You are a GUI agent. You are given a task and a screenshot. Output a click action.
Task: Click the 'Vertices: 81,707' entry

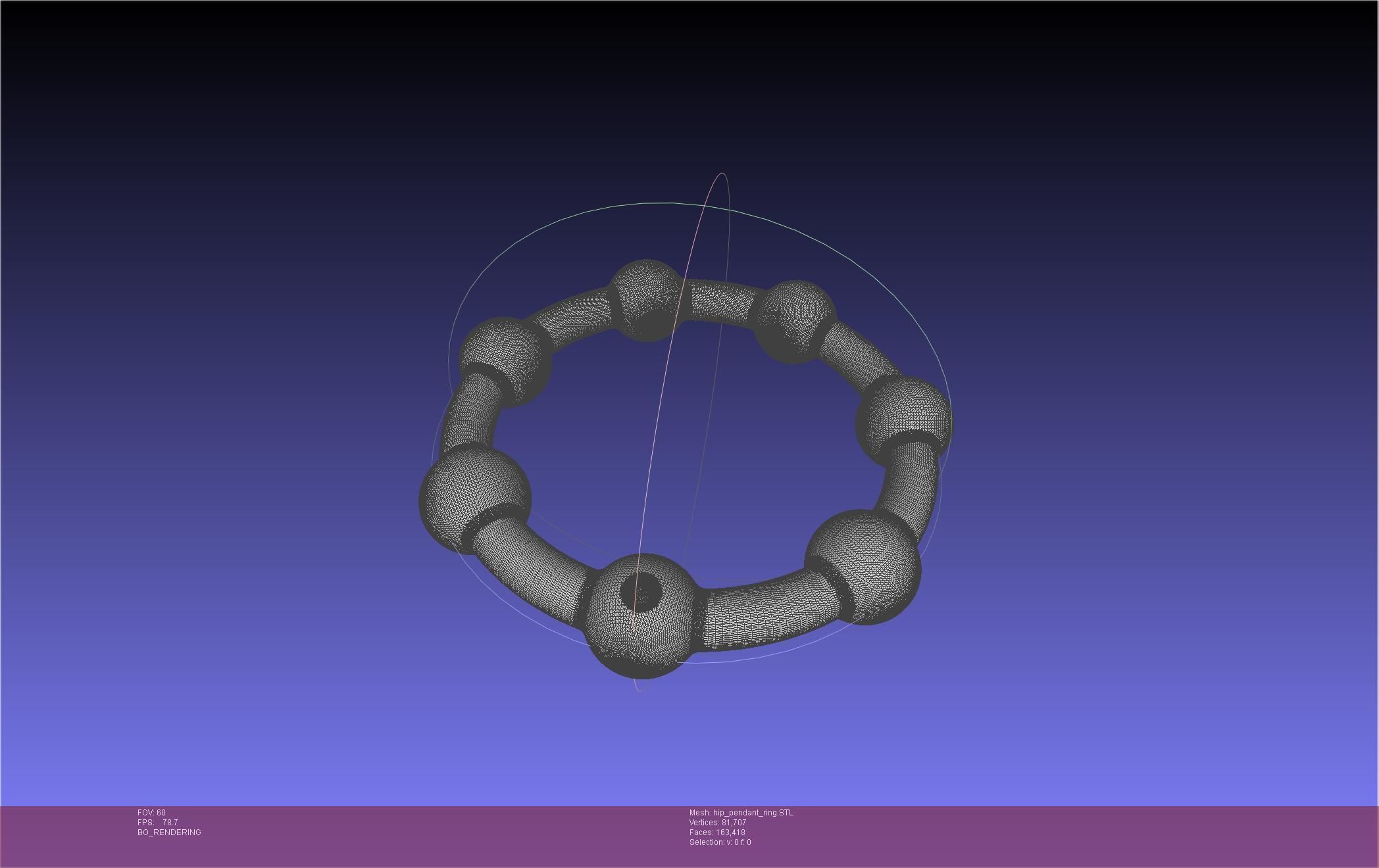tap(718, 823)
